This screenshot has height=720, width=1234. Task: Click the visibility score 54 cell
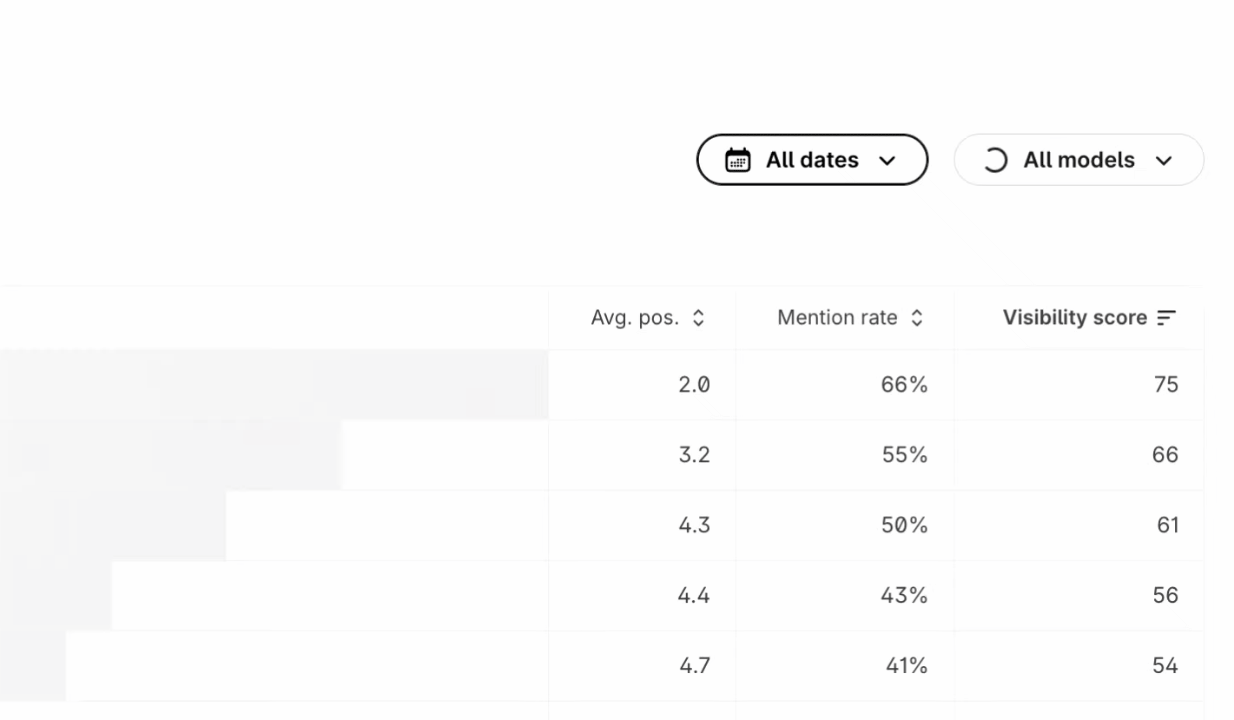pyautogui.click(x=1165, y=665)
